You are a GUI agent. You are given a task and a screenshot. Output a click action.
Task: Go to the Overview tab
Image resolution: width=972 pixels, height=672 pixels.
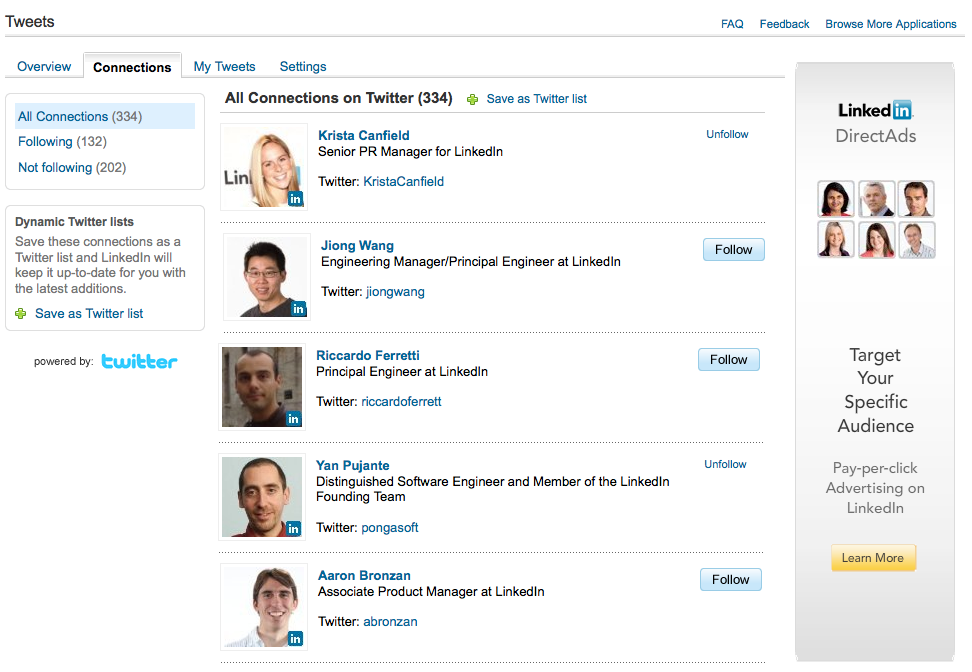[44, 67]
